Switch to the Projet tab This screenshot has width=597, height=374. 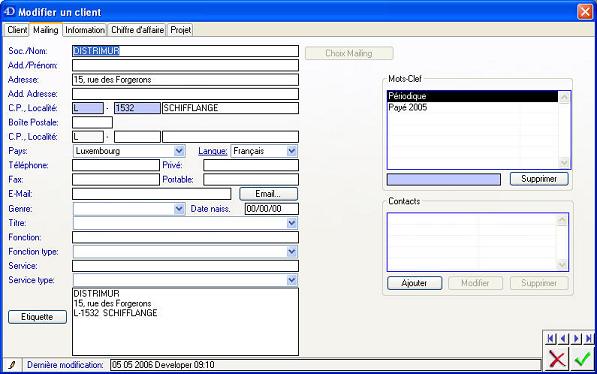[x=180, y=30]
